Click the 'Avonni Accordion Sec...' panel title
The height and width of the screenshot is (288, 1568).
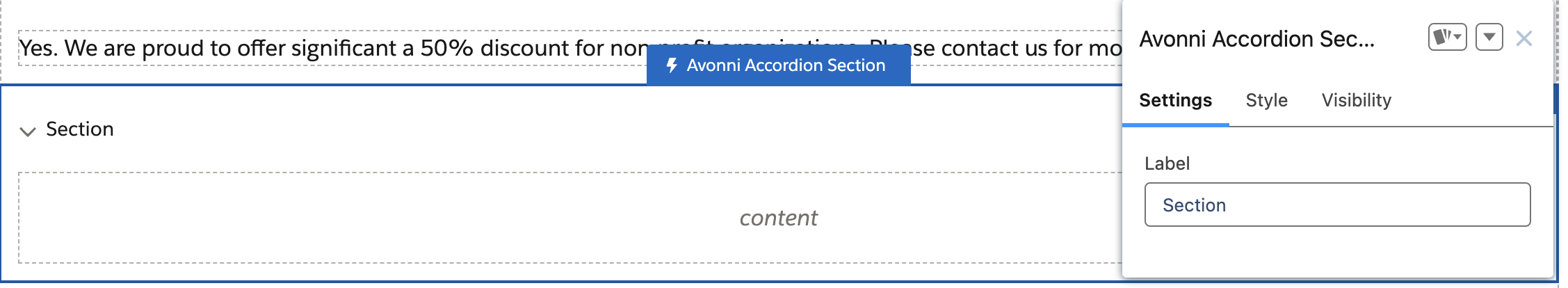[1256, 39]
